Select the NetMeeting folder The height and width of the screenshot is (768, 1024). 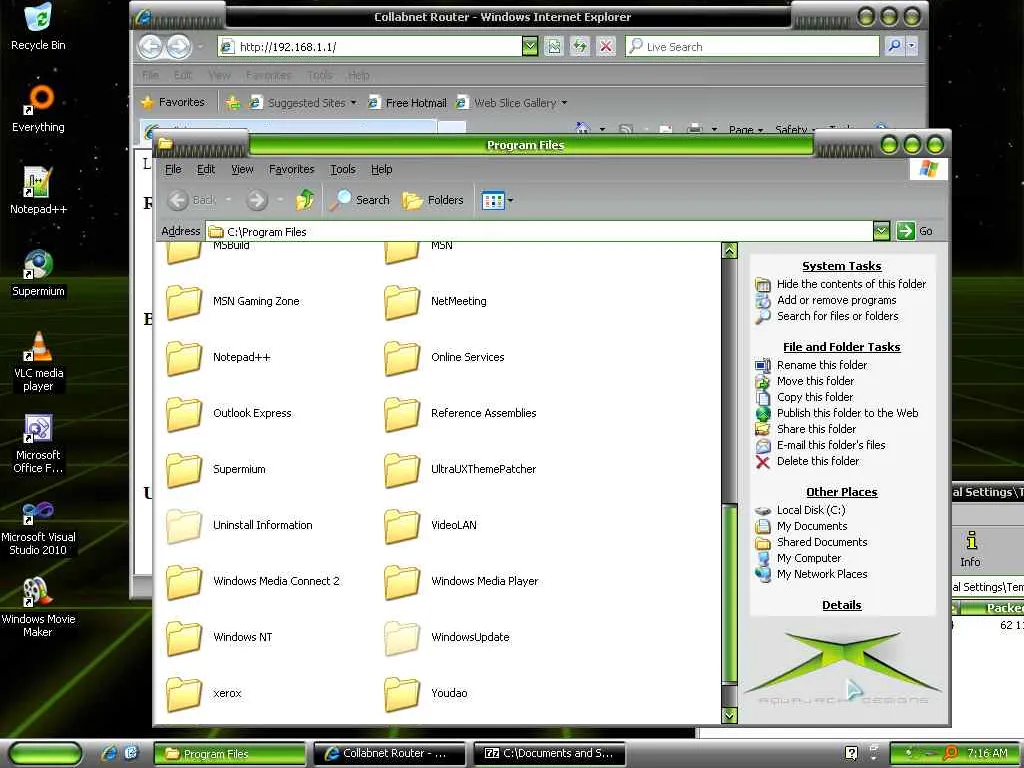point(436,302)
